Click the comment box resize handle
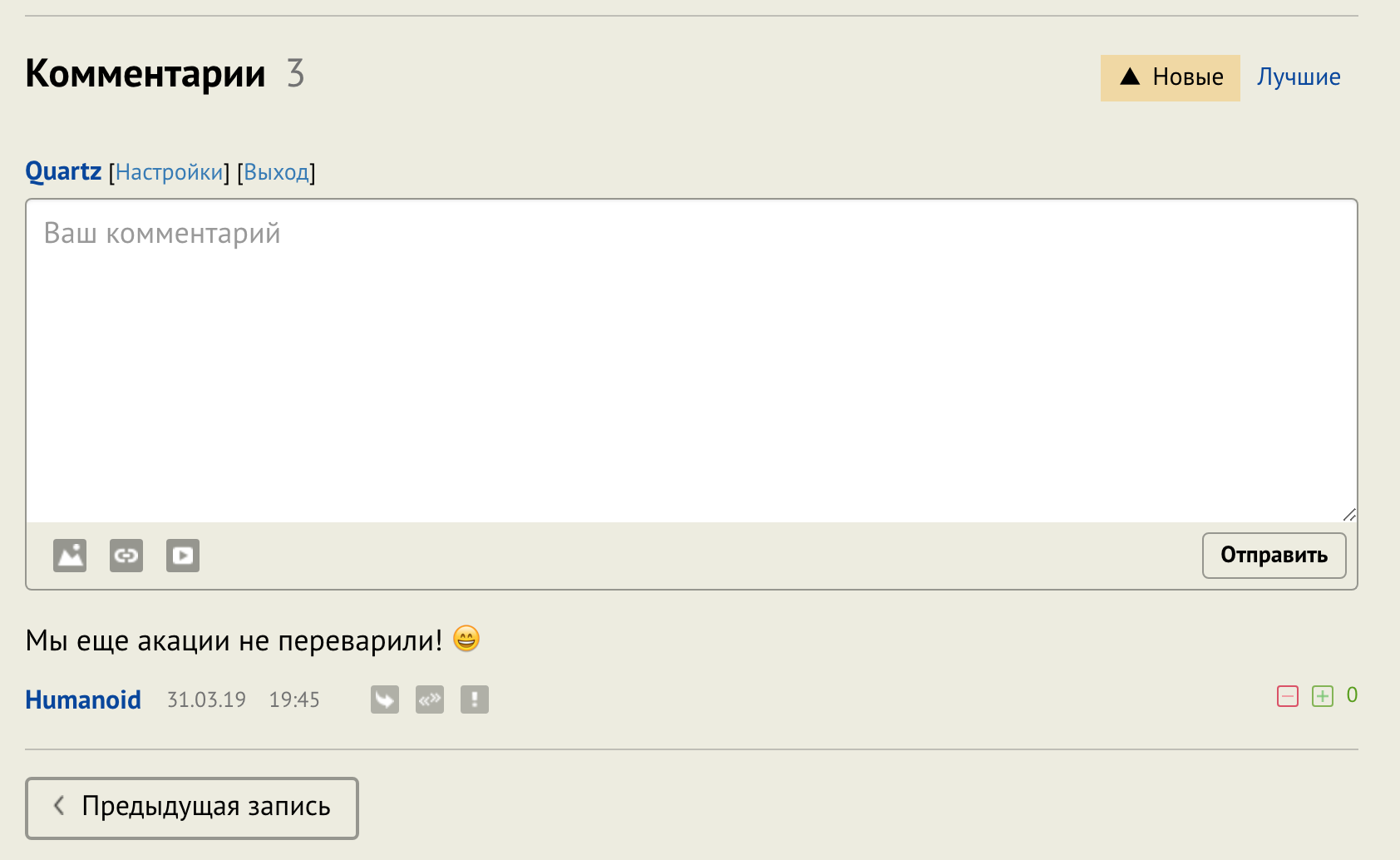 (x=1349, y=515)
